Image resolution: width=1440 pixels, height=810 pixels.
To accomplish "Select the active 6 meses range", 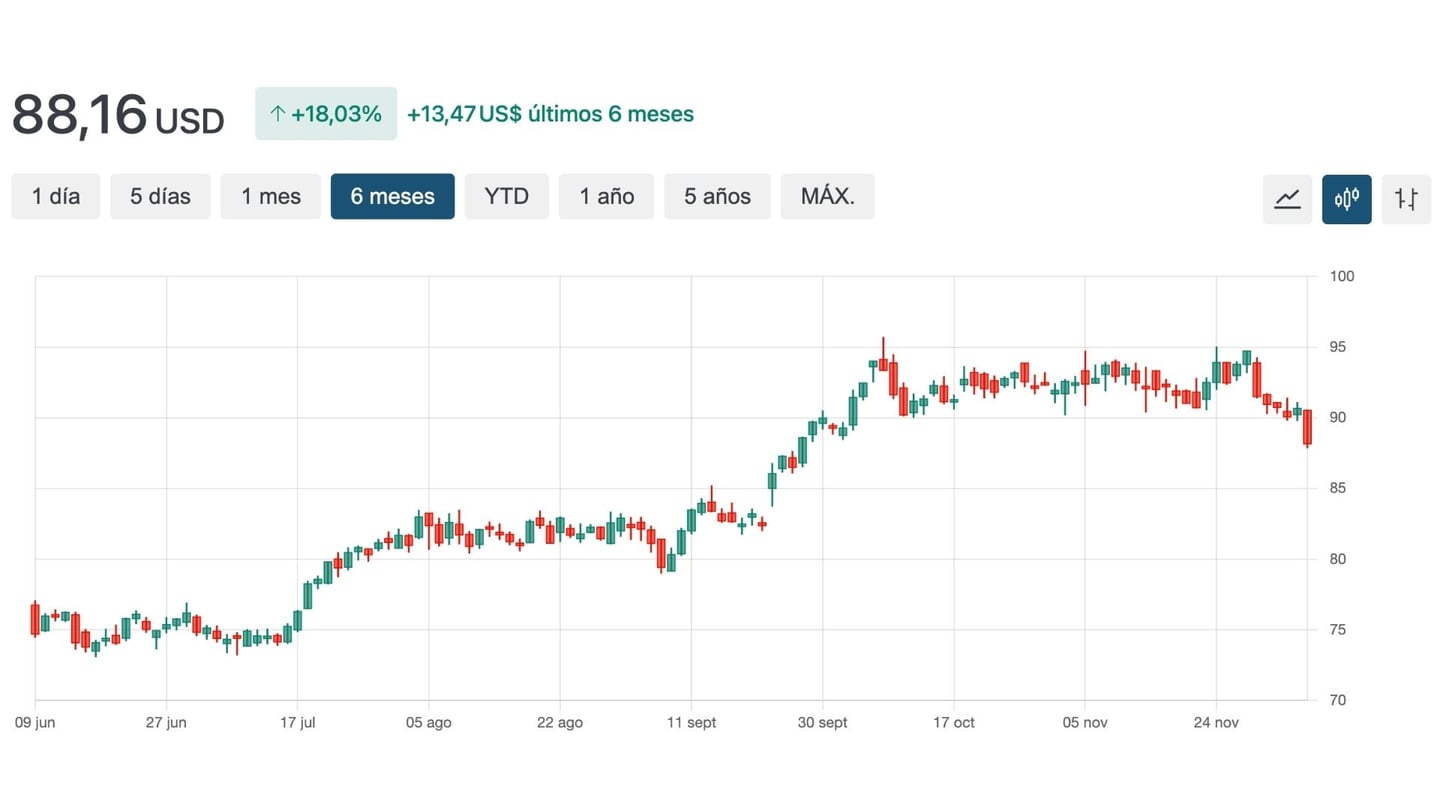I will (x=392, y=196).
